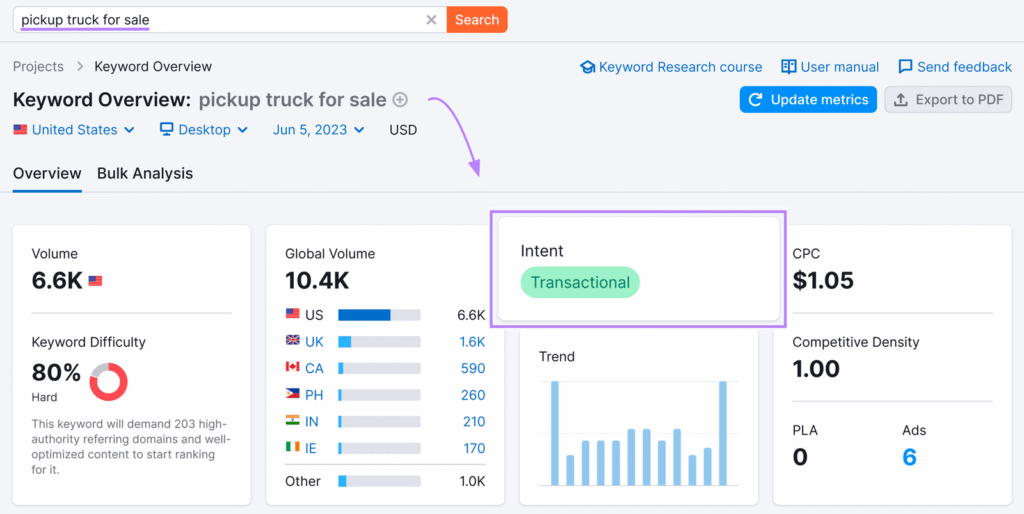Screen dimensions: 1024x514
Task: Select the Overview tab
Action: (x=47, y=173)
